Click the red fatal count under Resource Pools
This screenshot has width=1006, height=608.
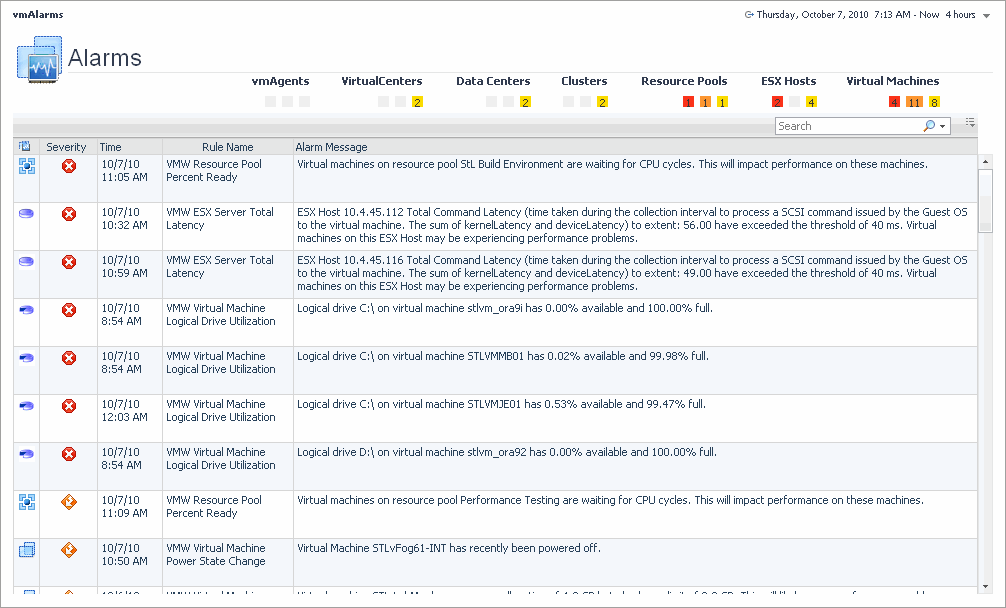pos(688,102)
